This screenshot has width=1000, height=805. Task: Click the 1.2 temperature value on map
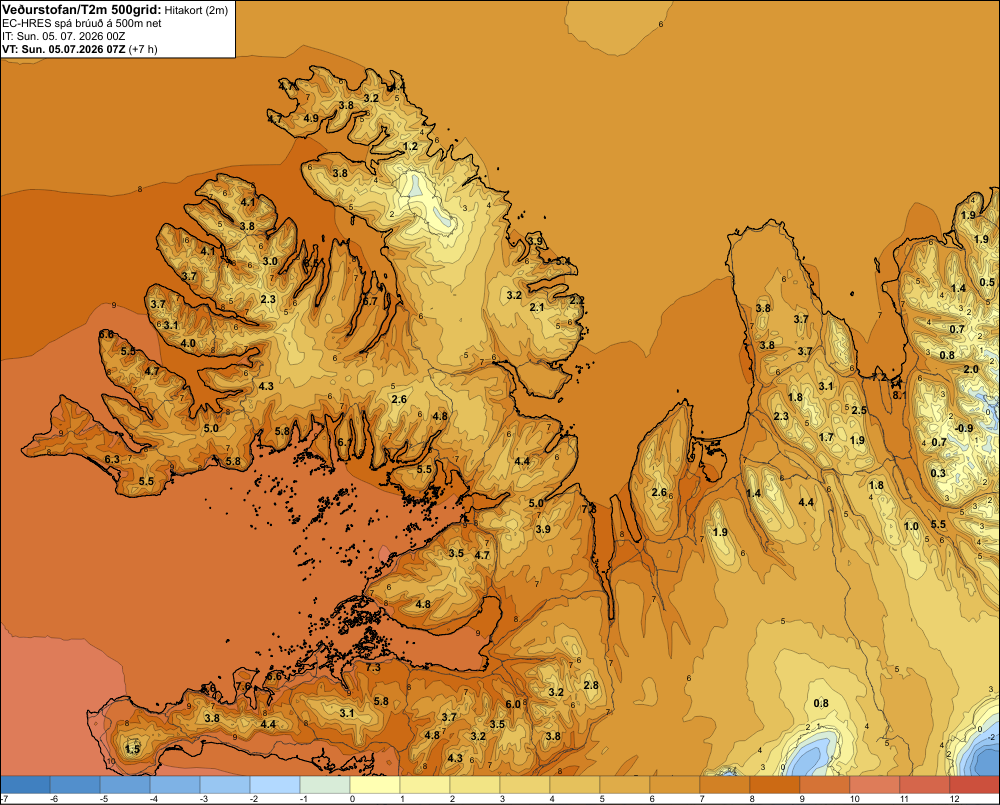411,147
